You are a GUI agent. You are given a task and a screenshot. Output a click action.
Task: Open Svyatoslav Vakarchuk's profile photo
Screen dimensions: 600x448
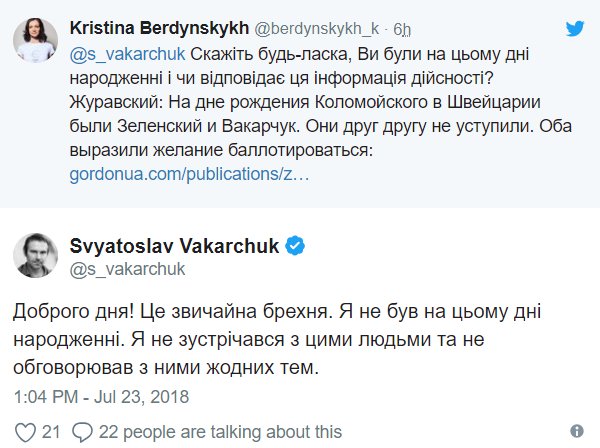[35, 255]
